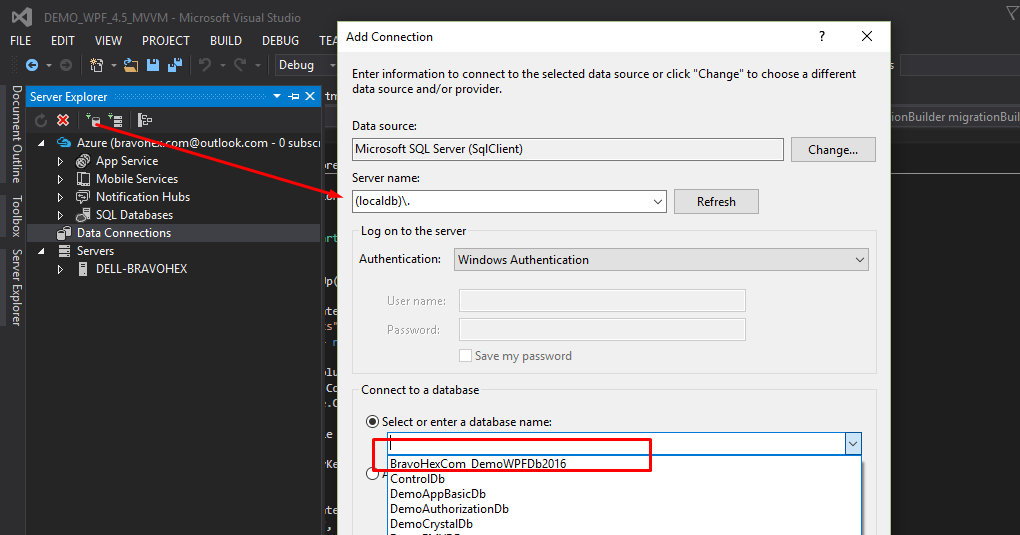Click the red X Stop Refresh icon
The image size is (1020, 535).
[63, 120]
